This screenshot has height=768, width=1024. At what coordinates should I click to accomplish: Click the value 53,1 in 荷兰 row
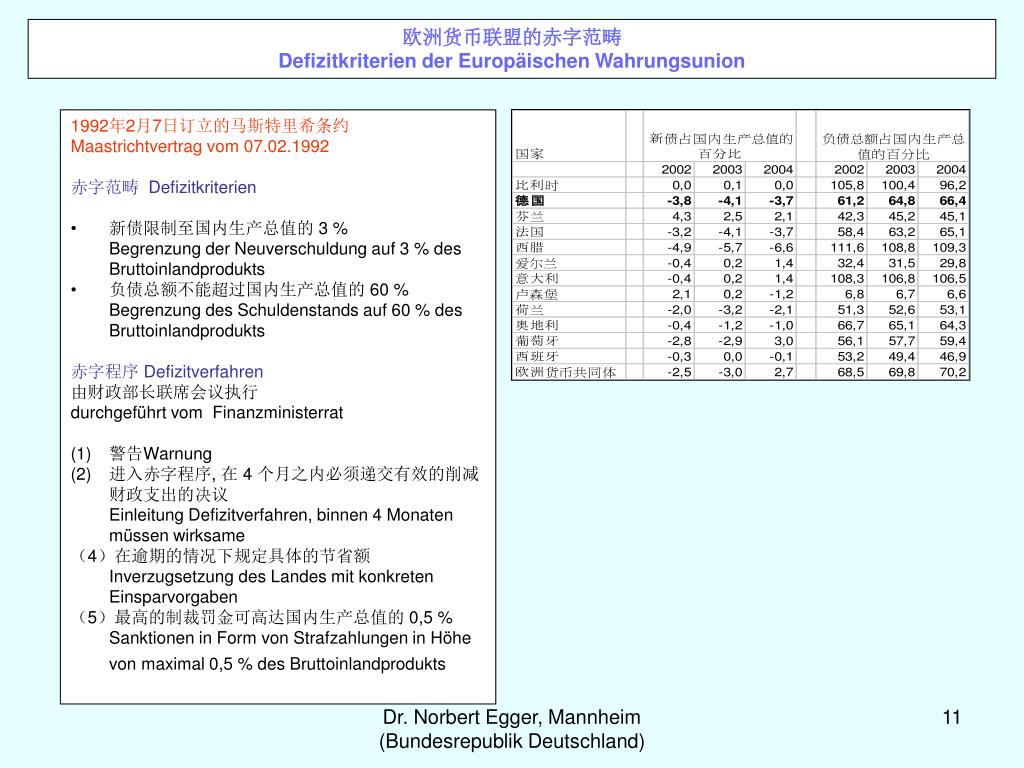953,310
